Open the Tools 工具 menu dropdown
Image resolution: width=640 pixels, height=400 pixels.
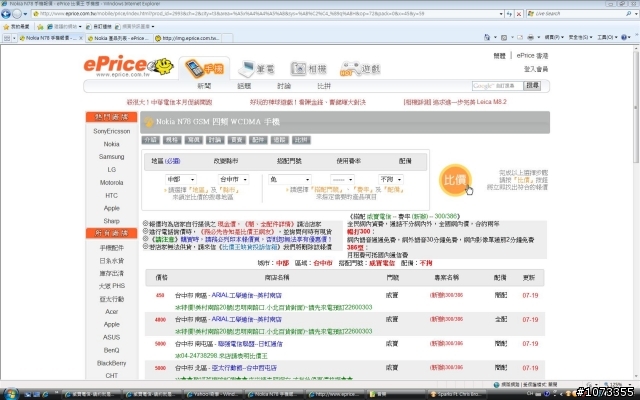point(608,37)
